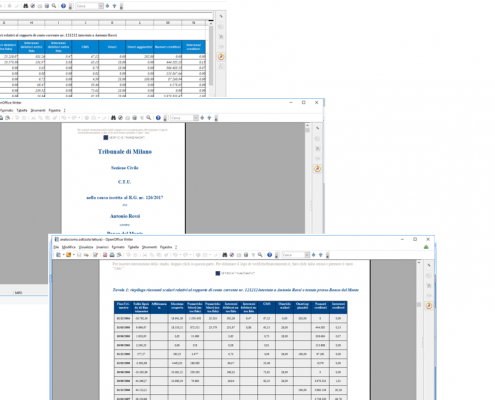The height and width of the screenshot is (400, 495).
Task: Click the orange sidebar icon in front Writer window
Action: point(429,306)
